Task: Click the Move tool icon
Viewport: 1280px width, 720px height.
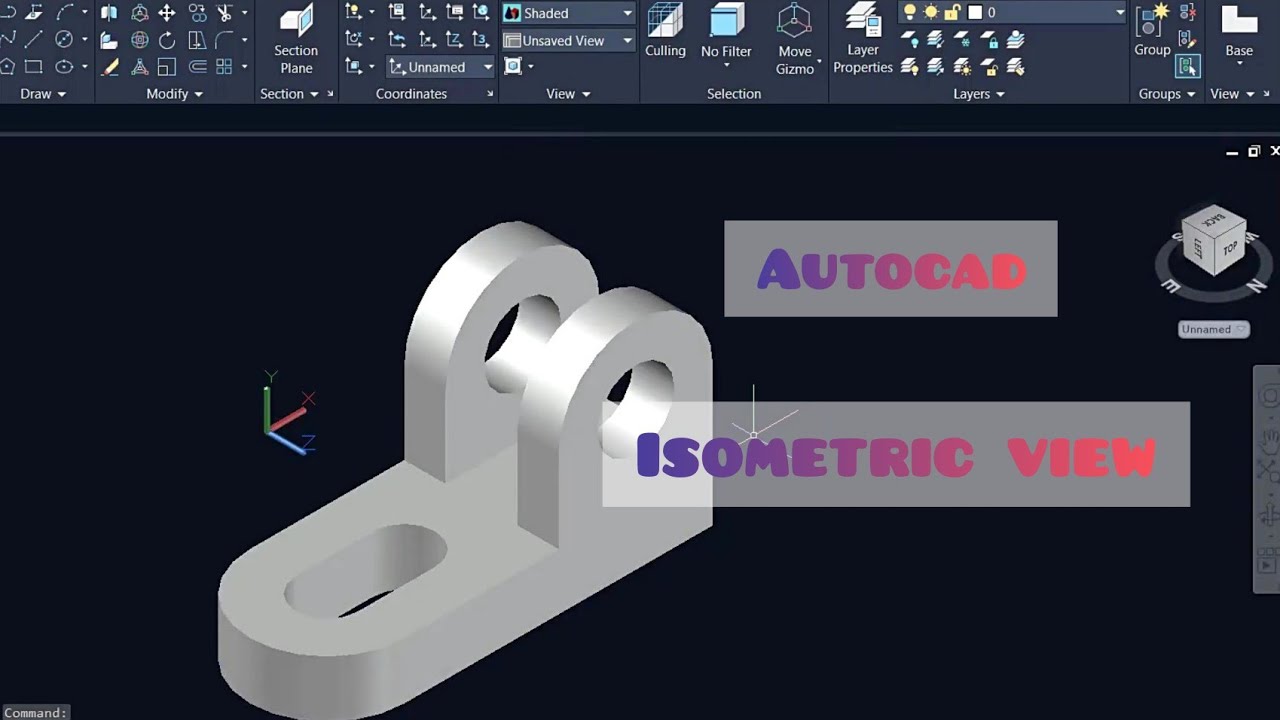Action: [x=167, y=13]
